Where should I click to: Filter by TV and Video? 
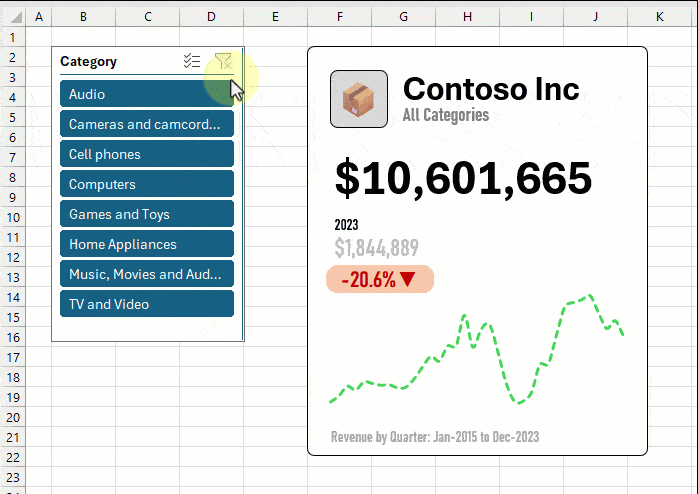click(x=147, y=304)
